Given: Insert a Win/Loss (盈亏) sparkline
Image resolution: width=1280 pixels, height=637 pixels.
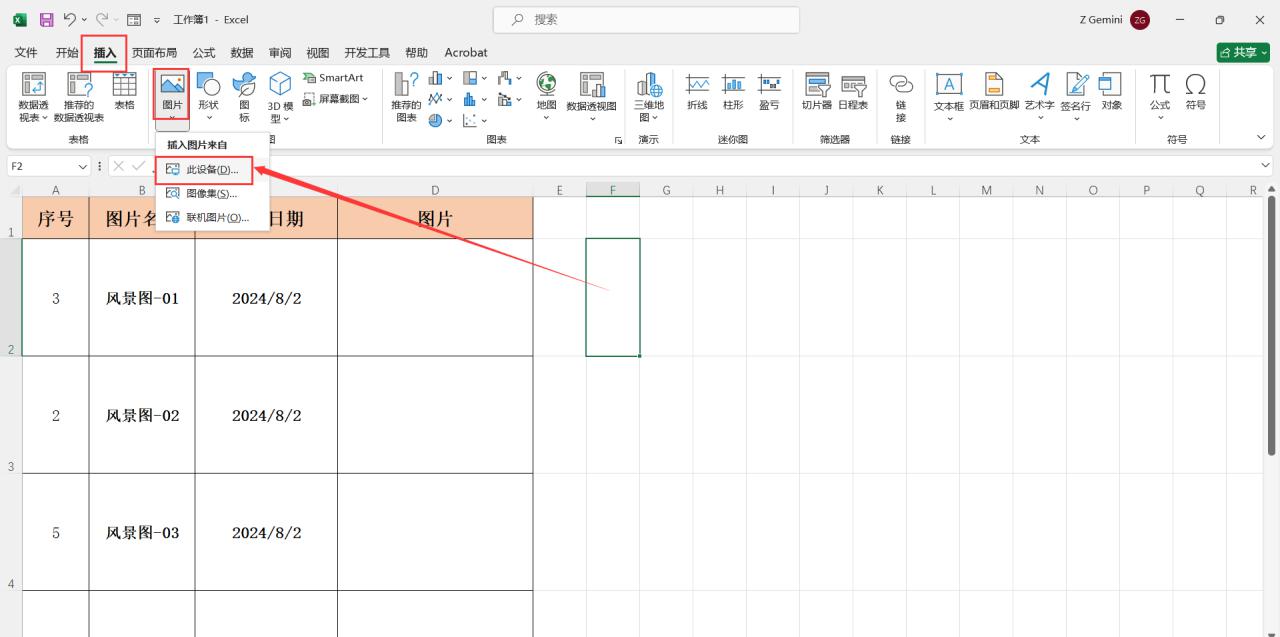Looking at the screenshot, I should pyautogui.click(x=769, y=91).
